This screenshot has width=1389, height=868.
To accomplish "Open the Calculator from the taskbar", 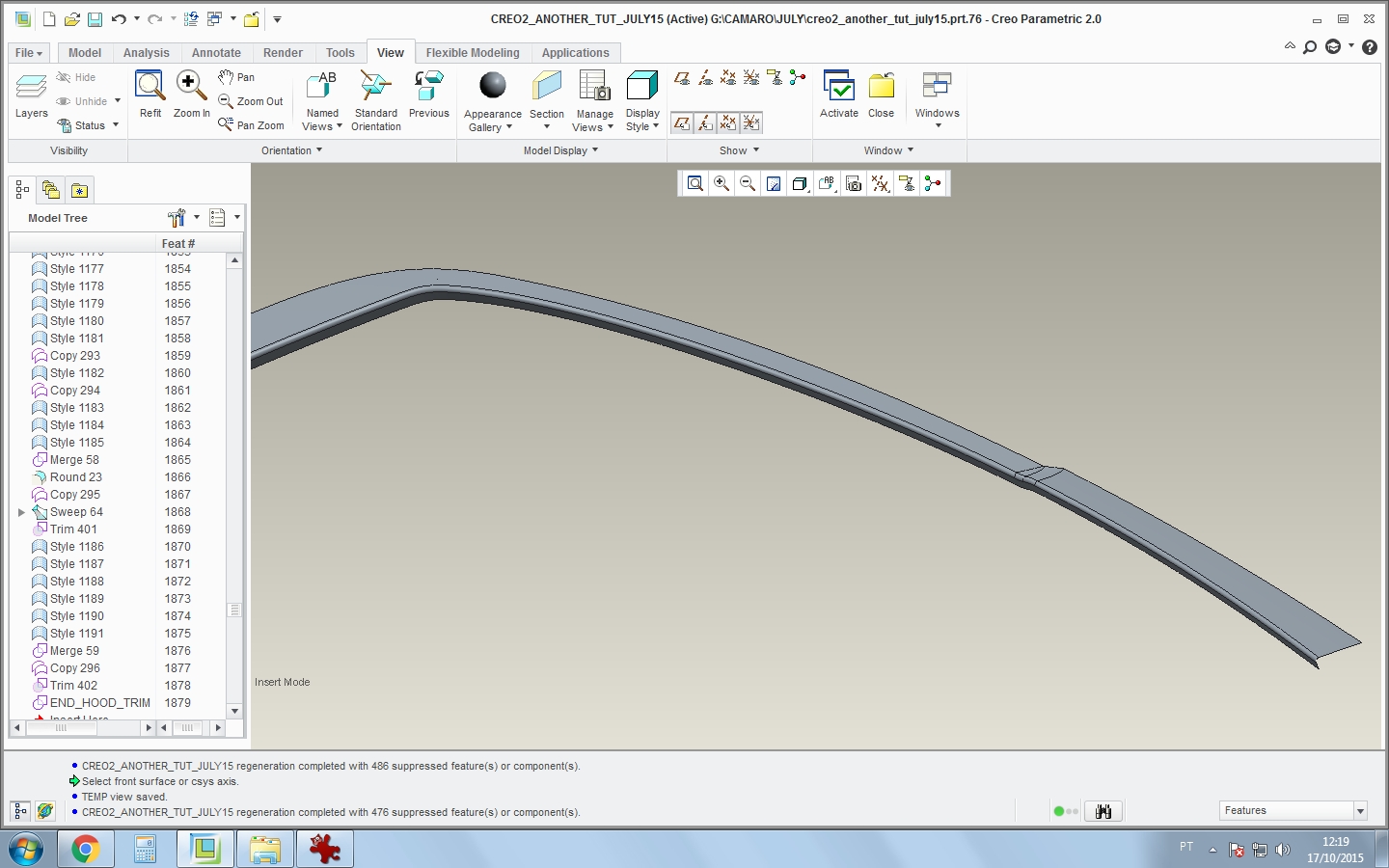I will point(145,850).
